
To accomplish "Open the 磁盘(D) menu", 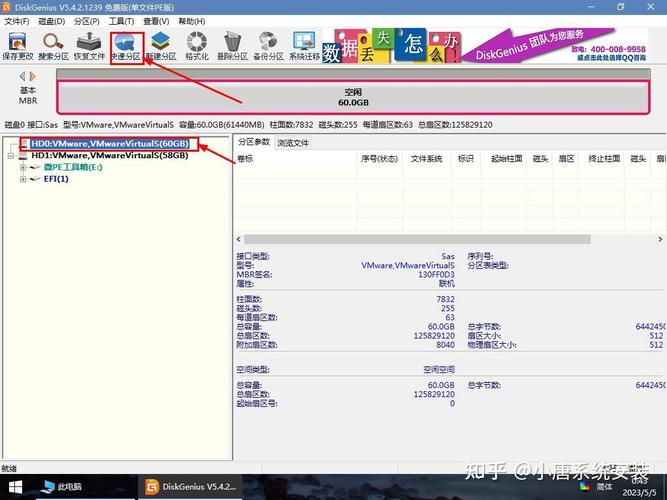I will 52,20.
